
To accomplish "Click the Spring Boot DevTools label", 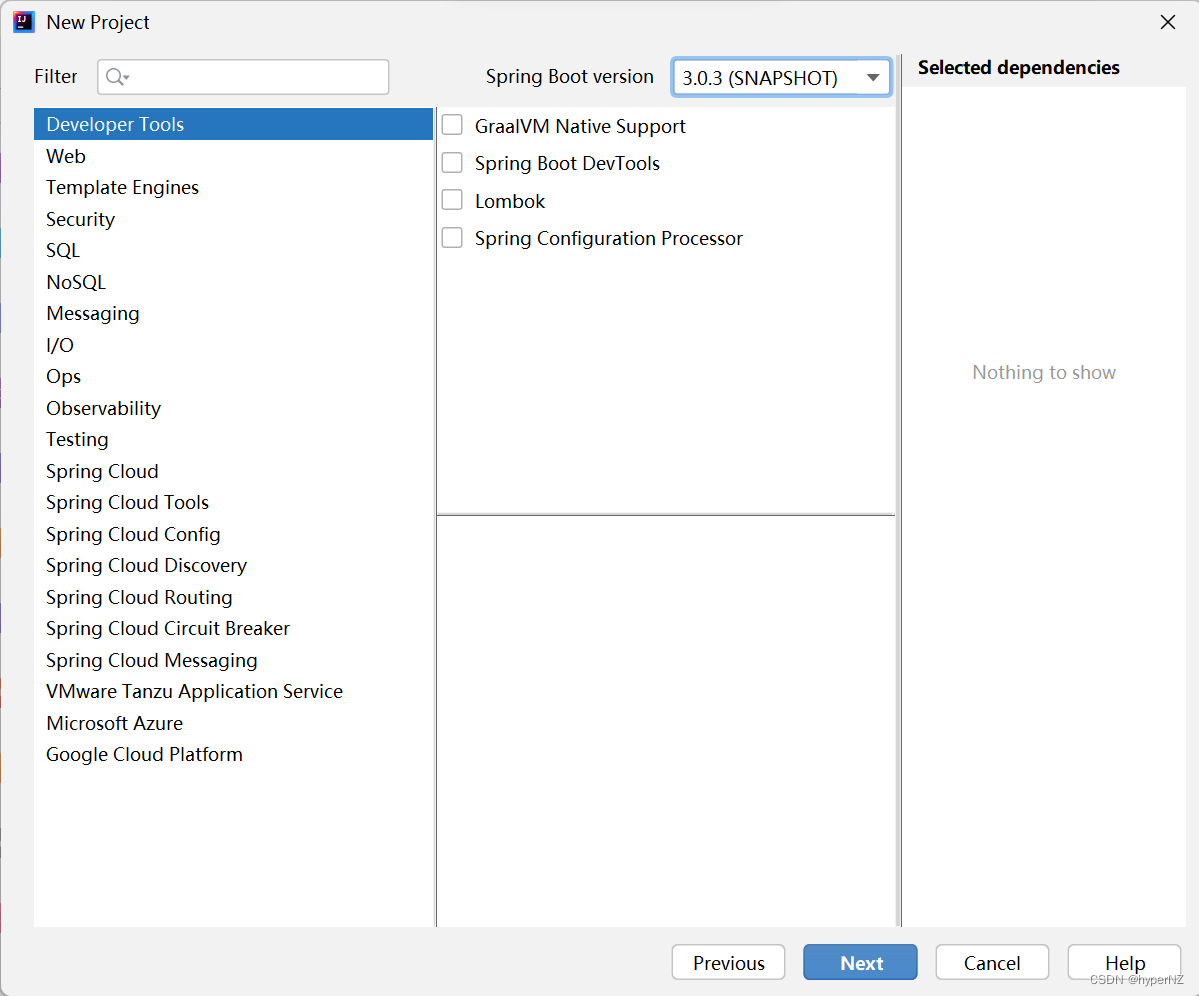I will (x=567, y=164).
